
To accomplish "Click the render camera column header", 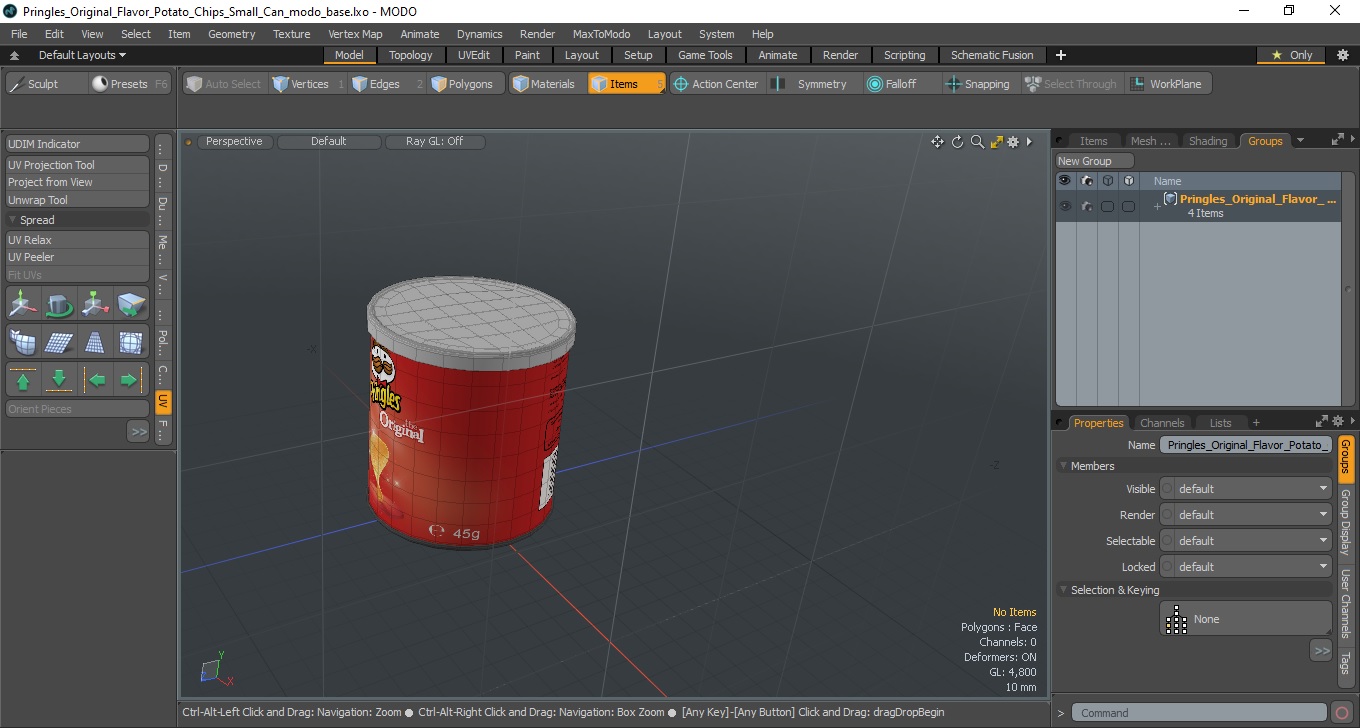I will tap(1087, 181).
